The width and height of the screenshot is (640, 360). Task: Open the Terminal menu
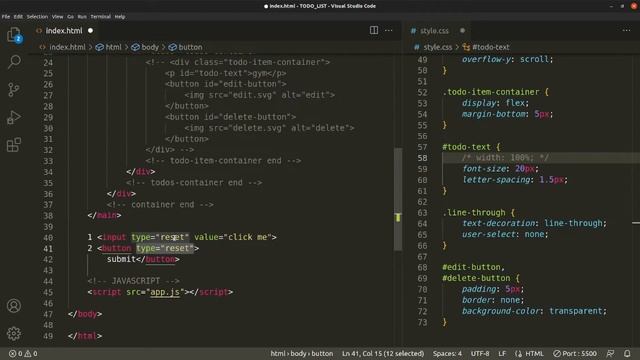[x=100, y=17]
